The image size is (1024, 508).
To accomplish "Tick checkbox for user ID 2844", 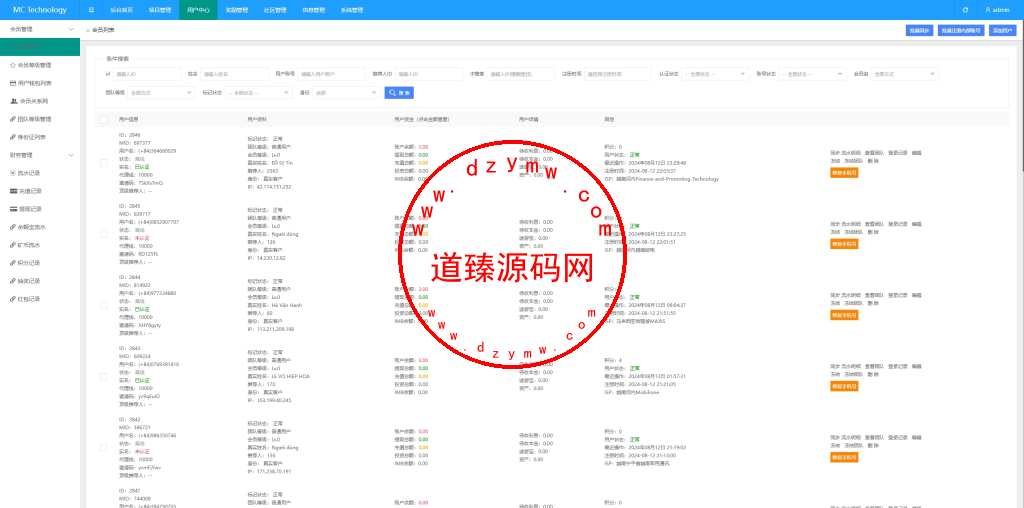I will point(104,305).
